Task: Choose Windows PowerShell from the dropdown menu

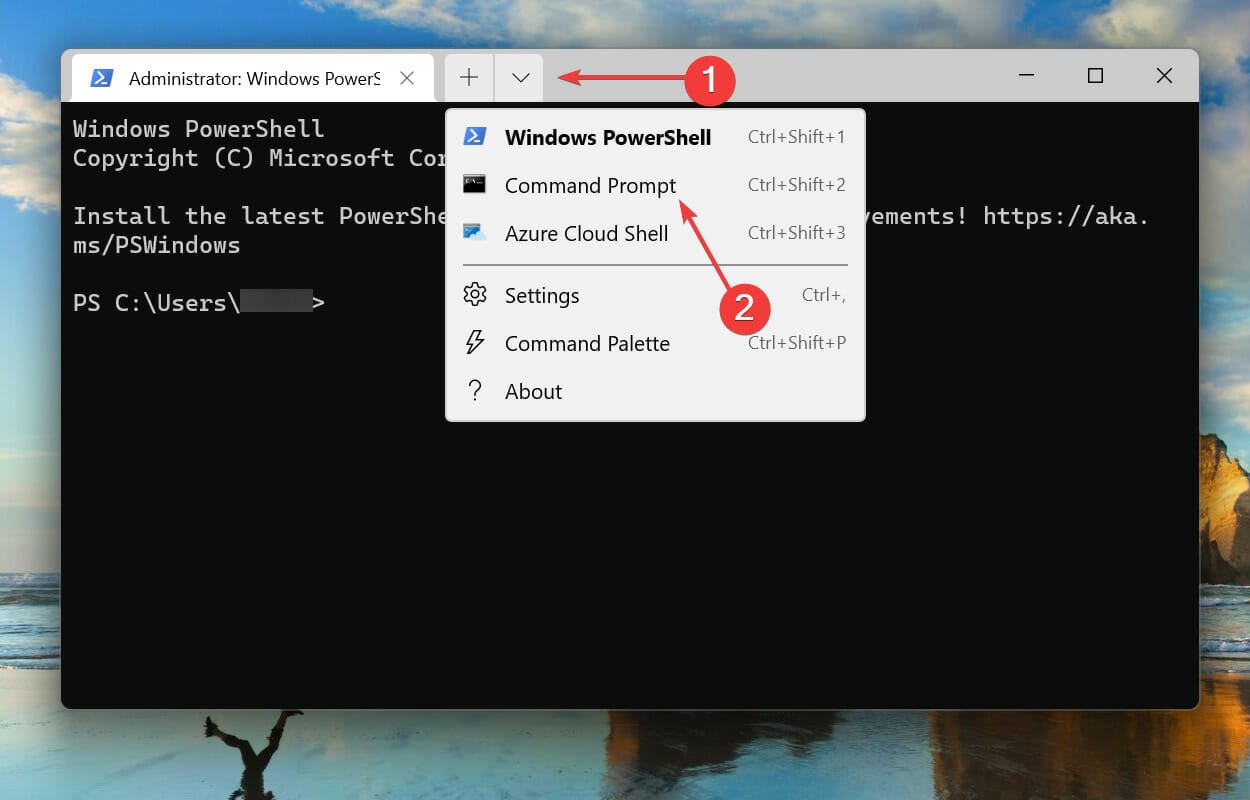Action: [x=655, y=137]
